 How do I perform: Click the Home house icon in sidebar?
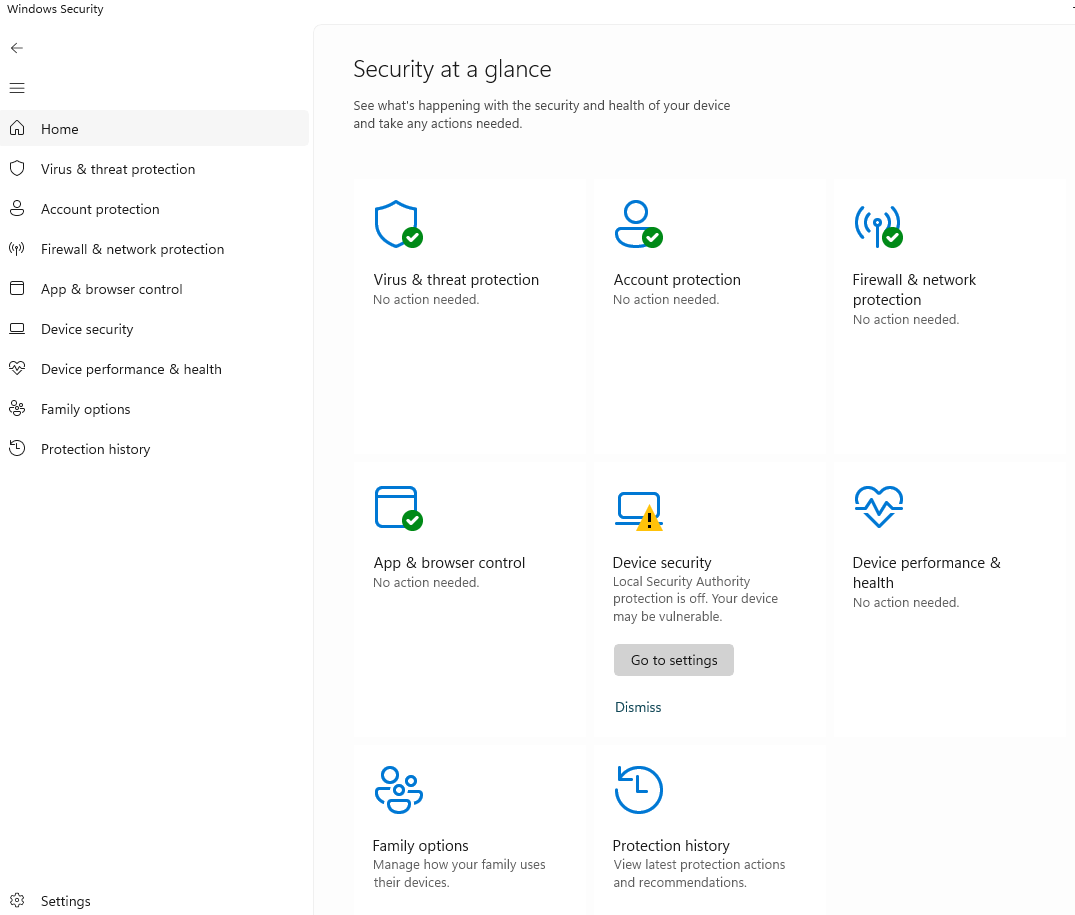click(17, 128)
